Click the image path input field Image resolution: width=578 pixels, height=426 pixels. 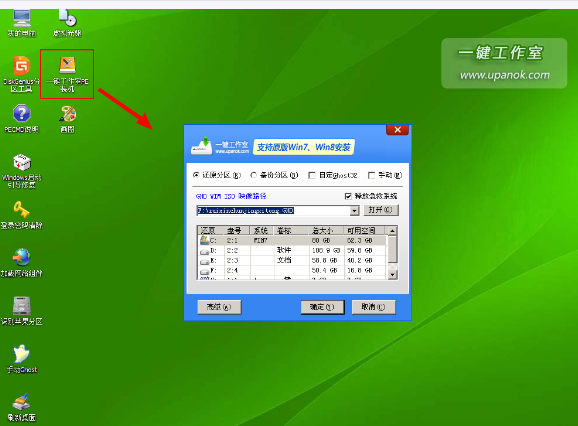pos(273,210)
